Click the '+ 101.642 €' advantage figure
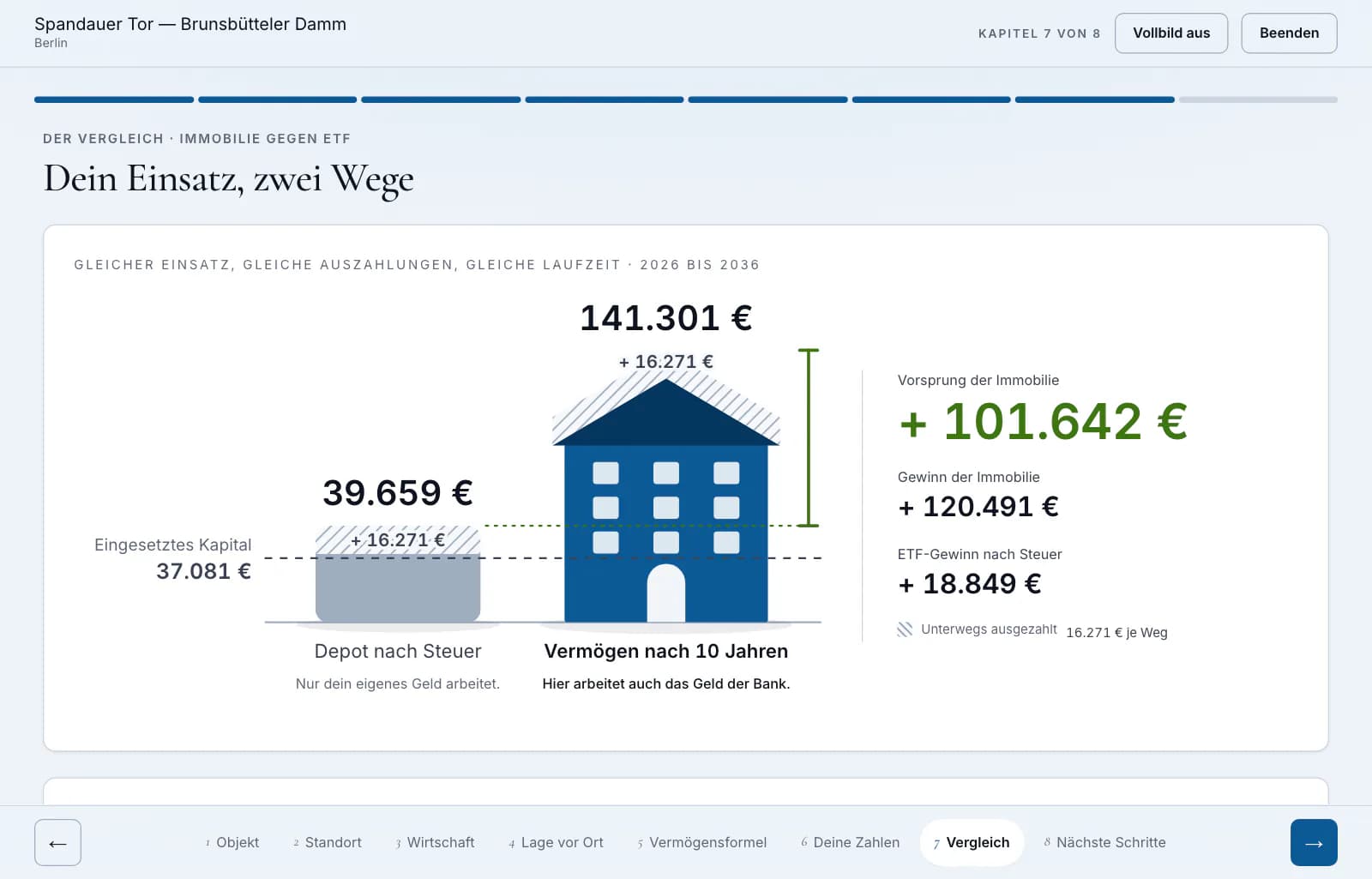This screenshot has width=1372, height=879. [x=1043, y=422]
